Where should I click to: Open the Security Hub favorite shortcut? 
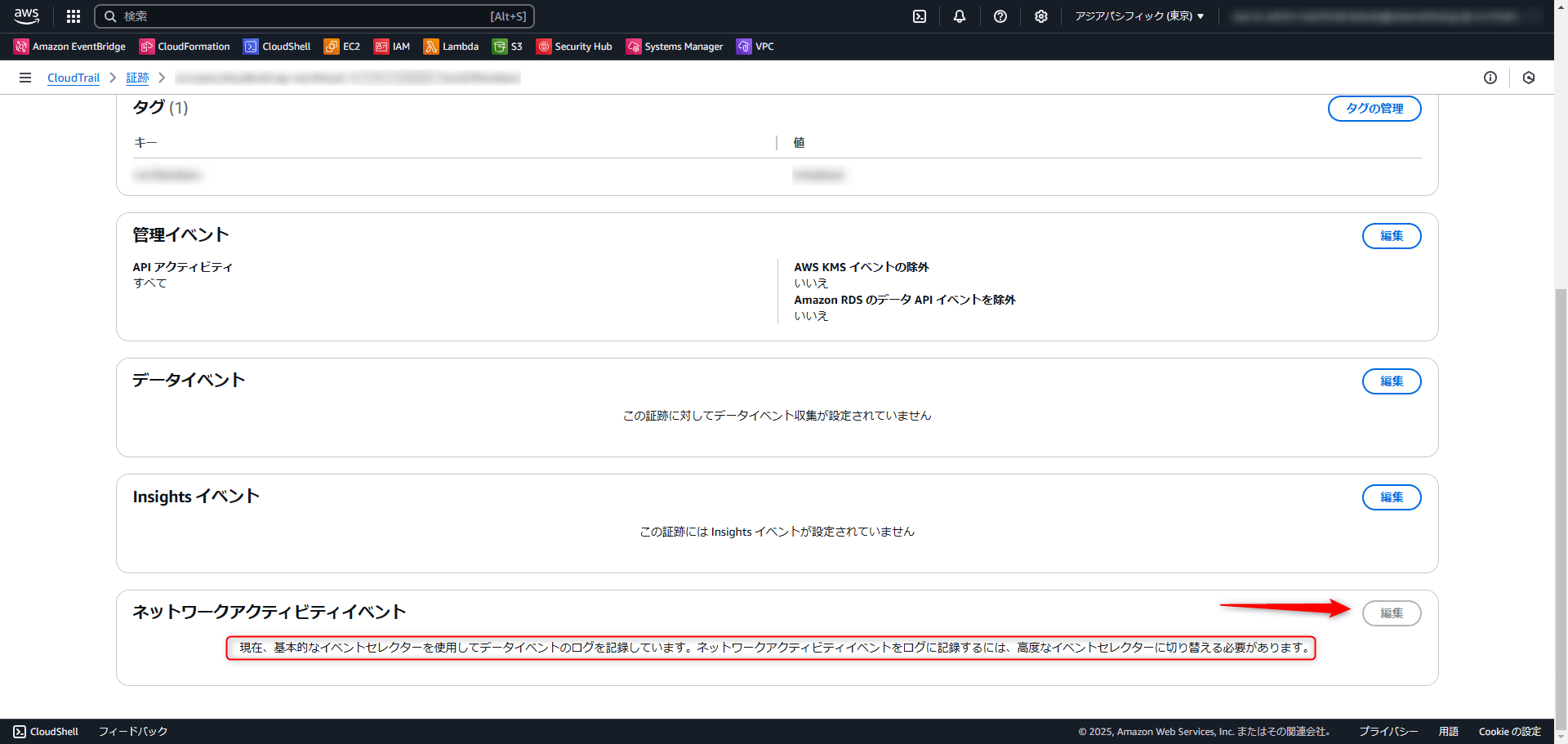tap(574, 47)
